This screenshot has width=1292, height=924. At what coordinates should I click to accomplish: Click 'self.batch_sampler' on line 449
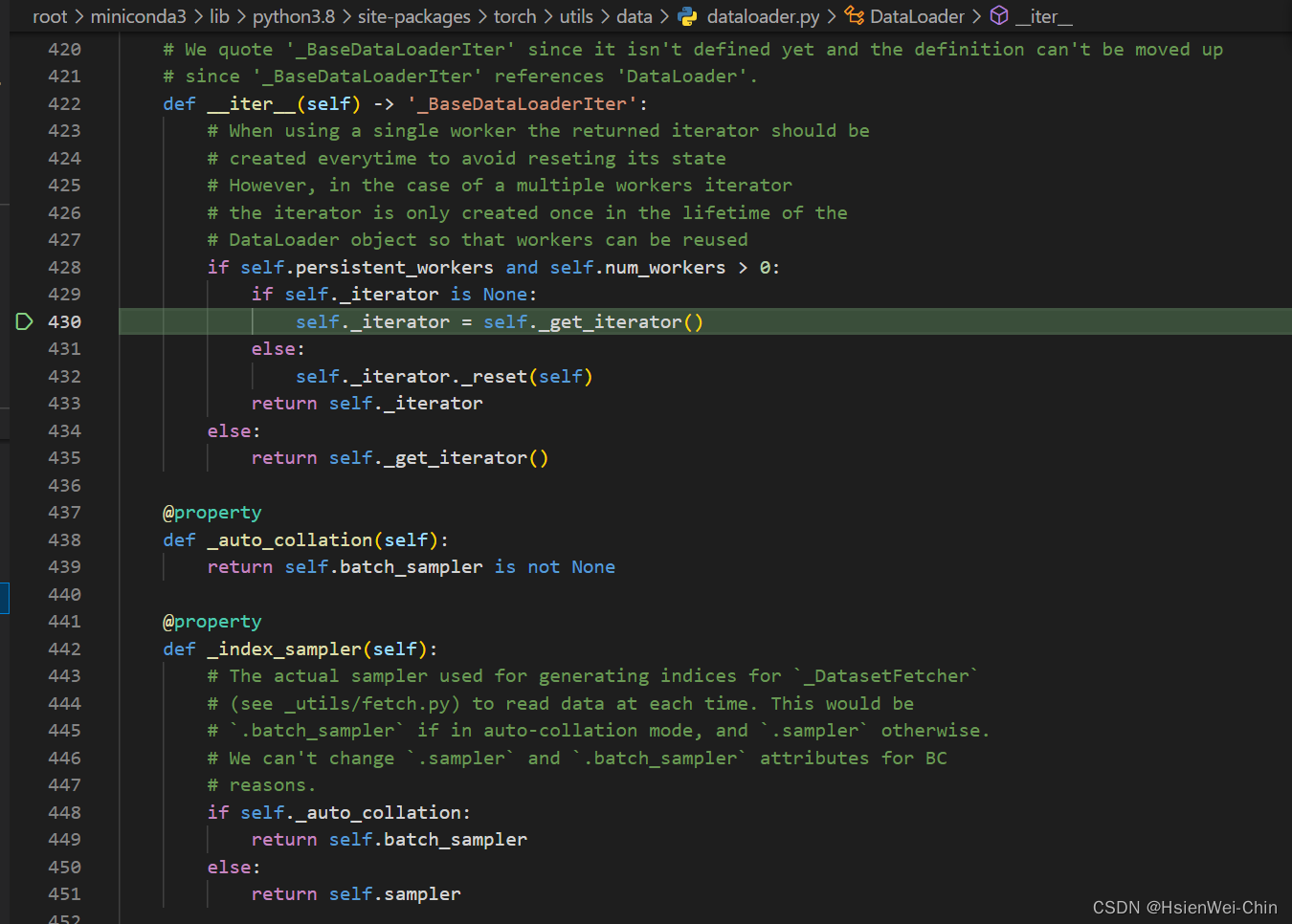428,839
